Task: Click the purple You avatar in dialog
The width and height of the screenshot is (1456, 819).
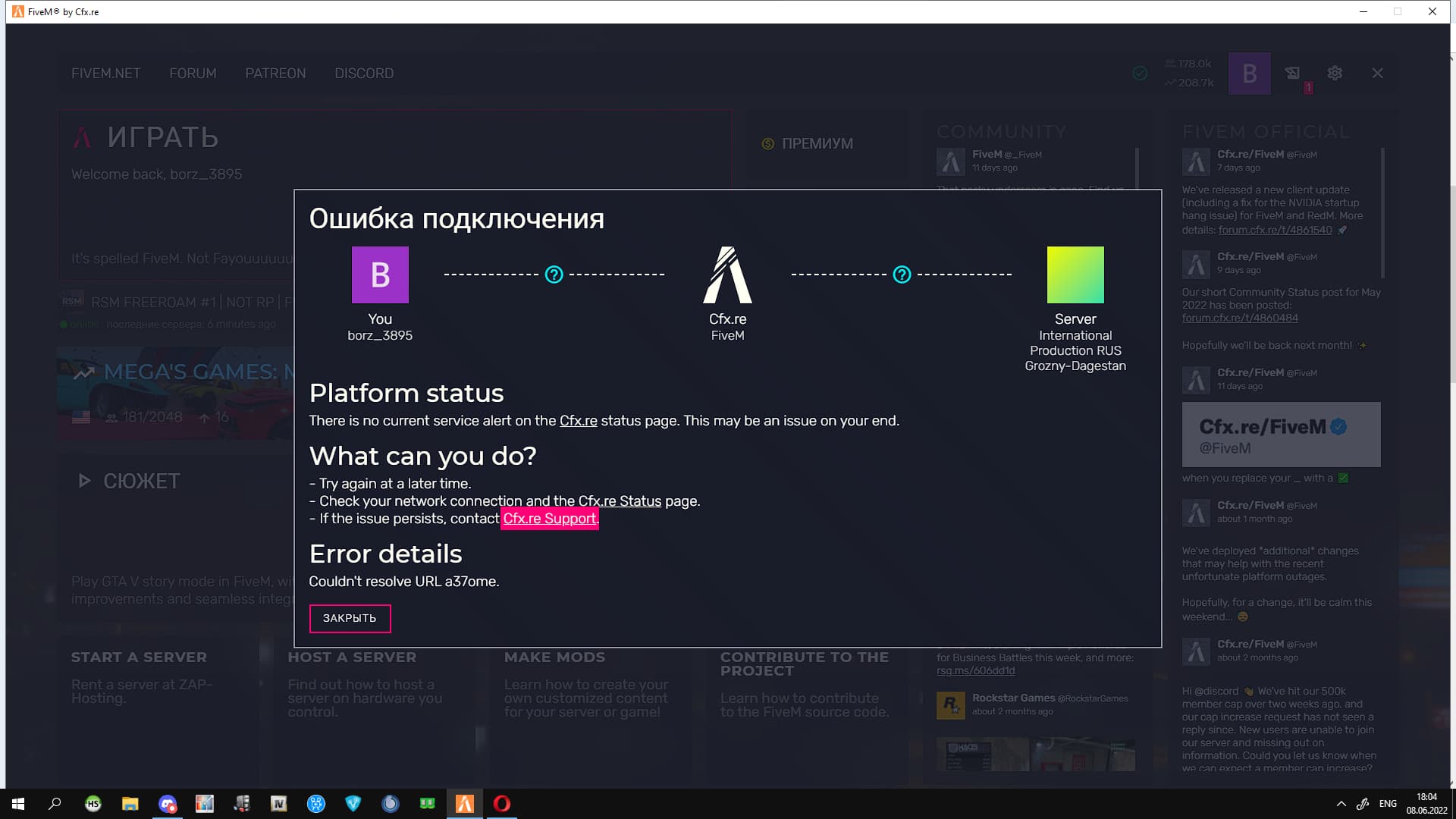Action: tap(380, 275)
